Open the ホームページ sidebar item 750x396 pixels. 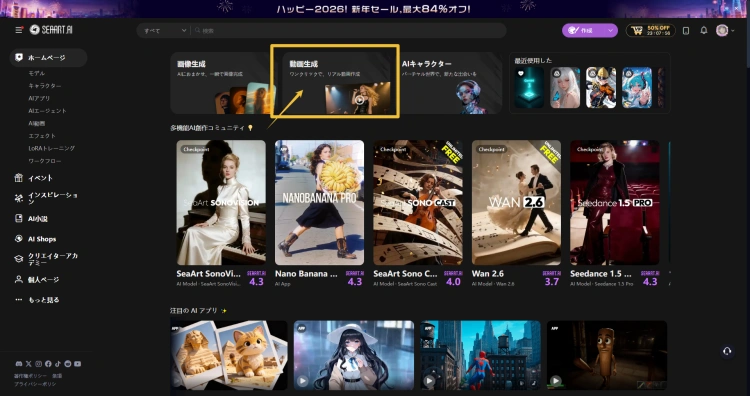click(48, 57)
